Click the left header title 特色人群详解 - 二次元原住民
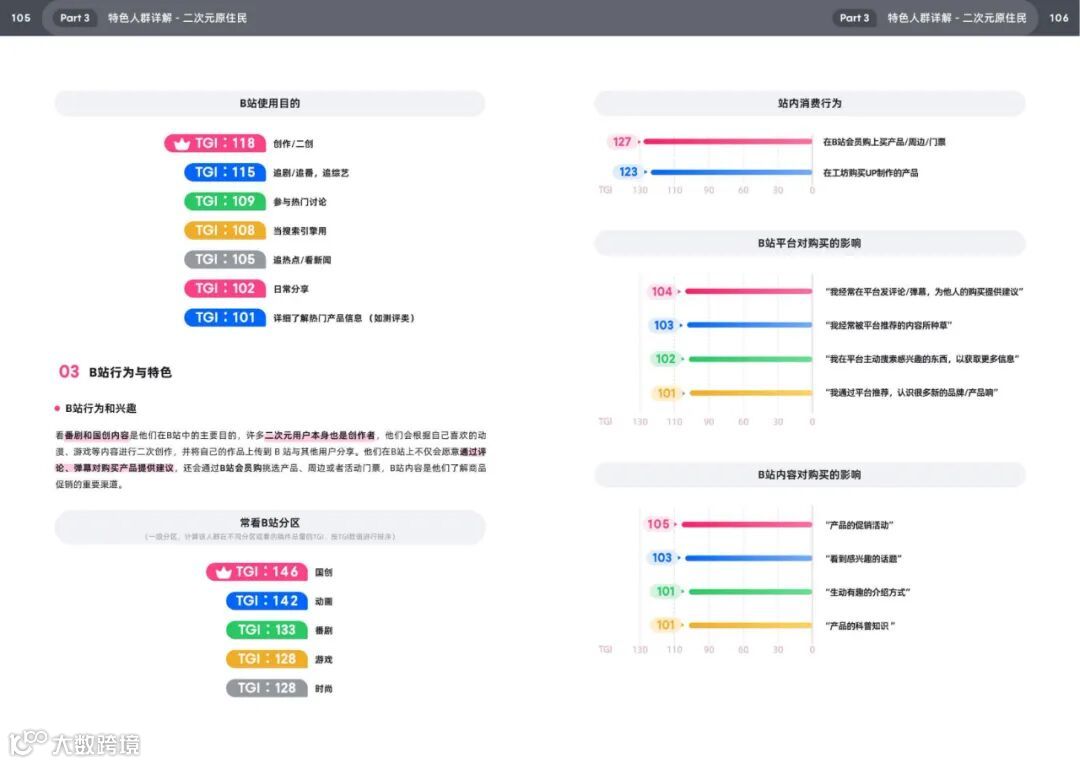This screenshot has width=1080, height=764. (177, 18)
